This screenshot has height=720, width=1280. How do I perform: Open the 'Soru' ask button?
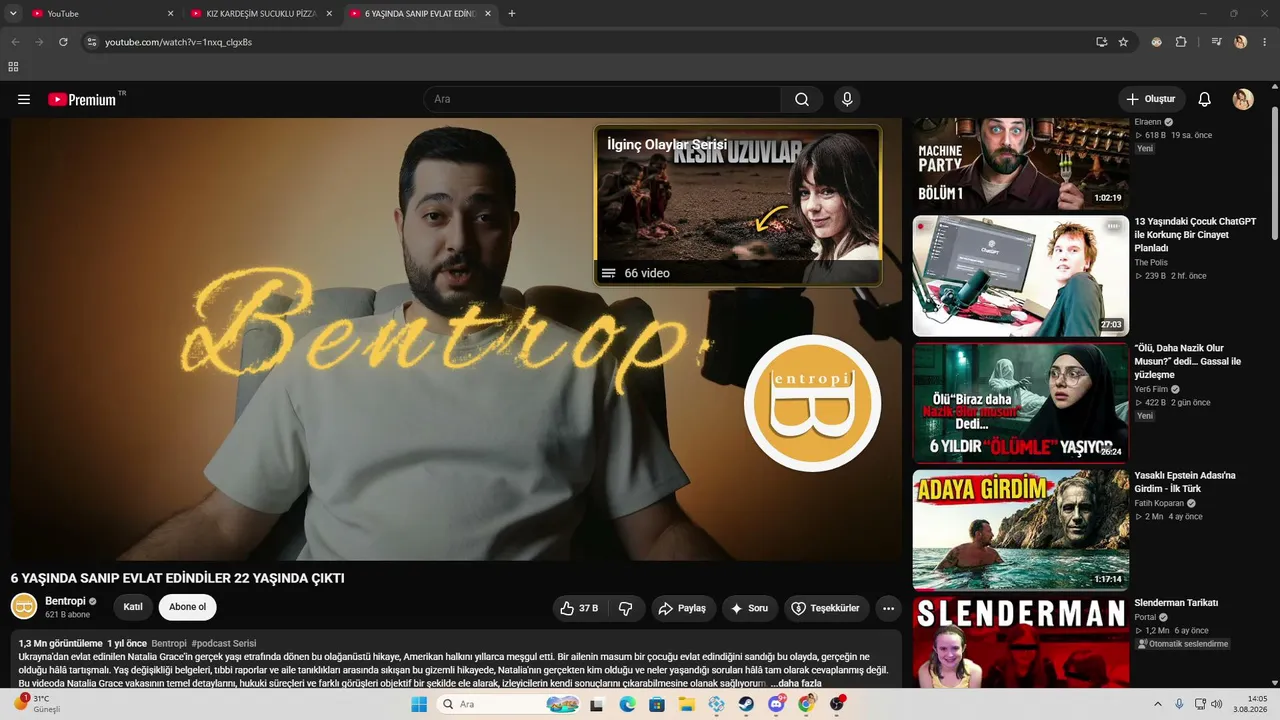click(x=750, y=608)
